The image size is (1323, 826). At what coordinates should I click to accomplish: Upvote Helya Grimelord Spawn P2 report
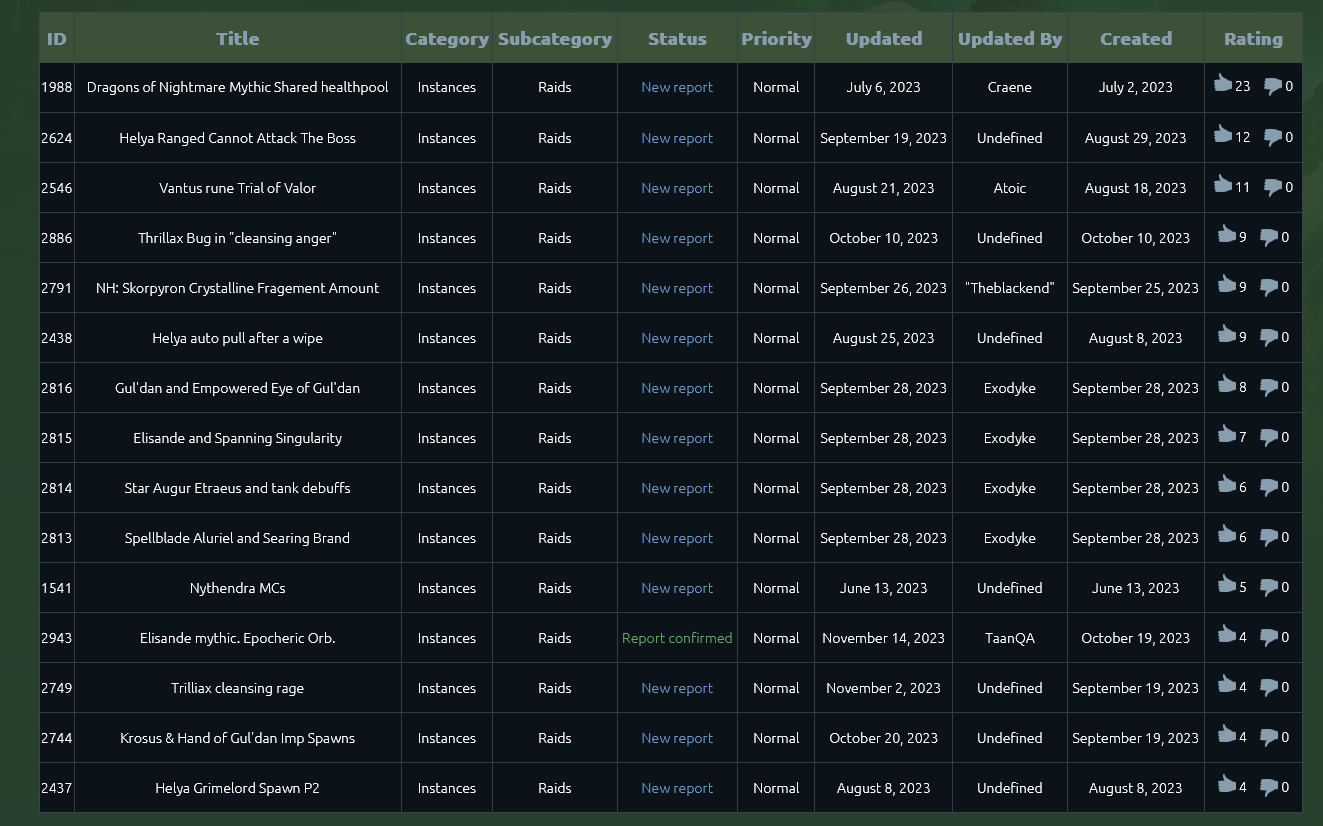(1226, 784)
